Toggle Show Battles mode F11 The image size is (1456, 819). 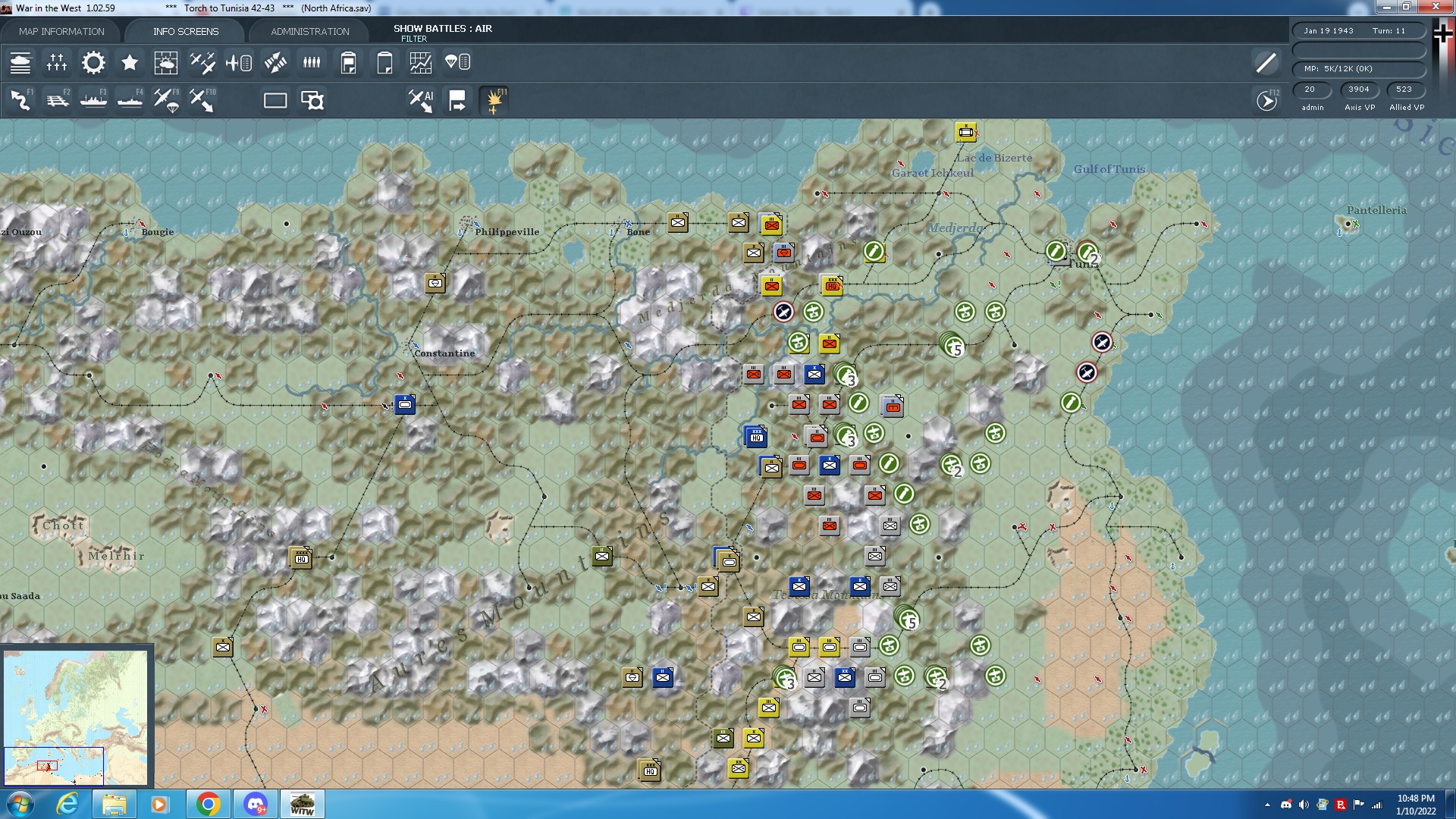click(x=494, y=100)
